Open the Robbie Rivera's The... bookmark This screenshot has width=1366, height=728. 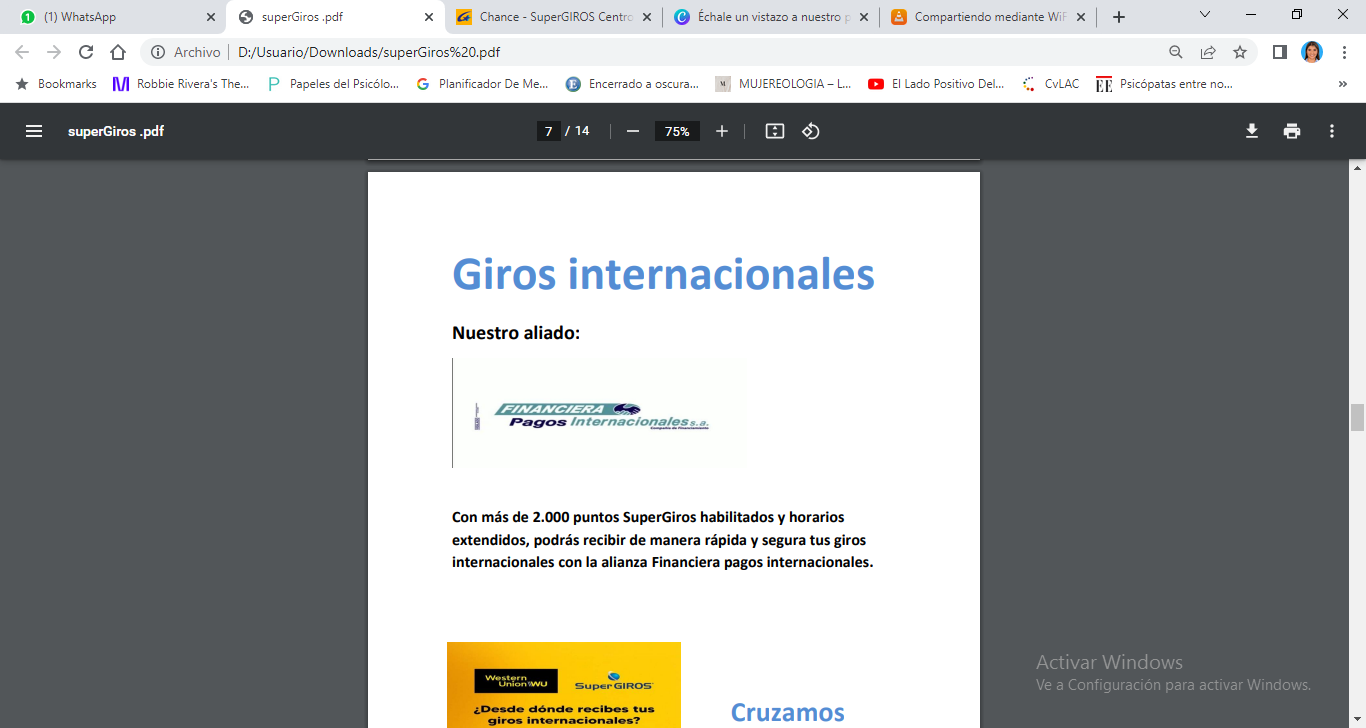tap(181, 84)
